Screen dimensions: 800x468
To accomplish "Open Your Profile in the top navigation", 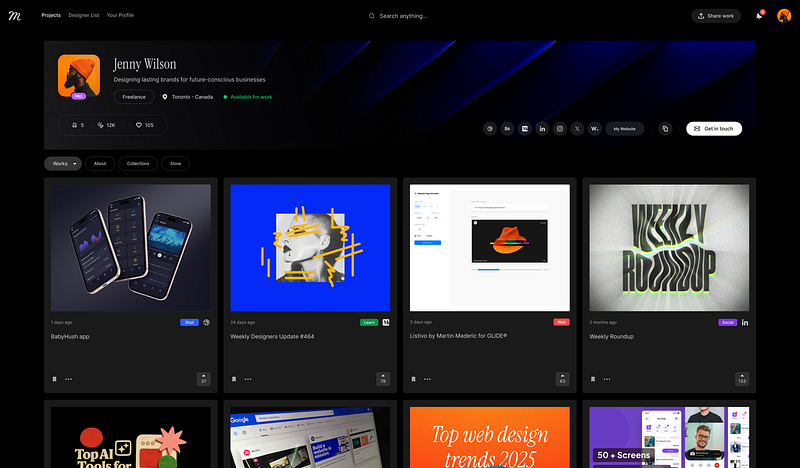I will tap(120, 15).
